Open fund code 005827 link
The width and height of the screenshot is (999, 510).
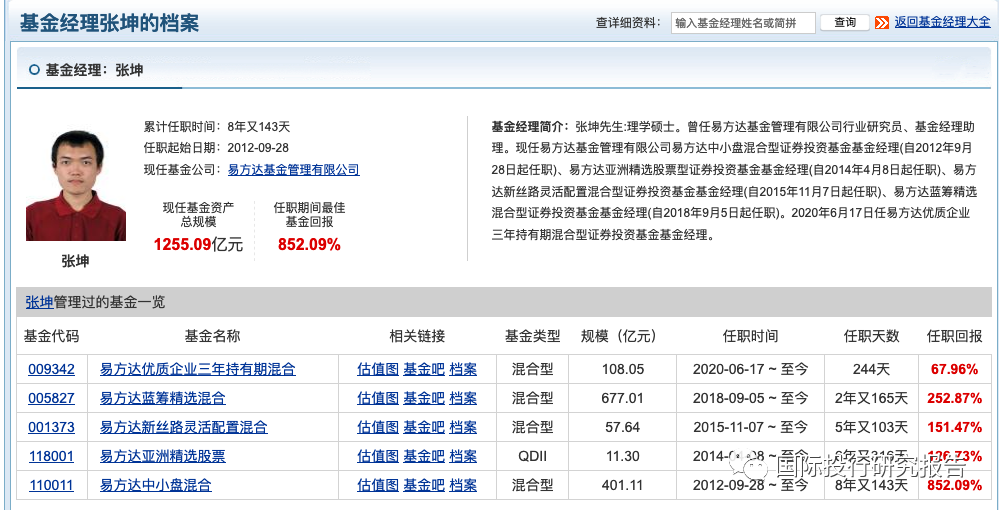(51, 398)
